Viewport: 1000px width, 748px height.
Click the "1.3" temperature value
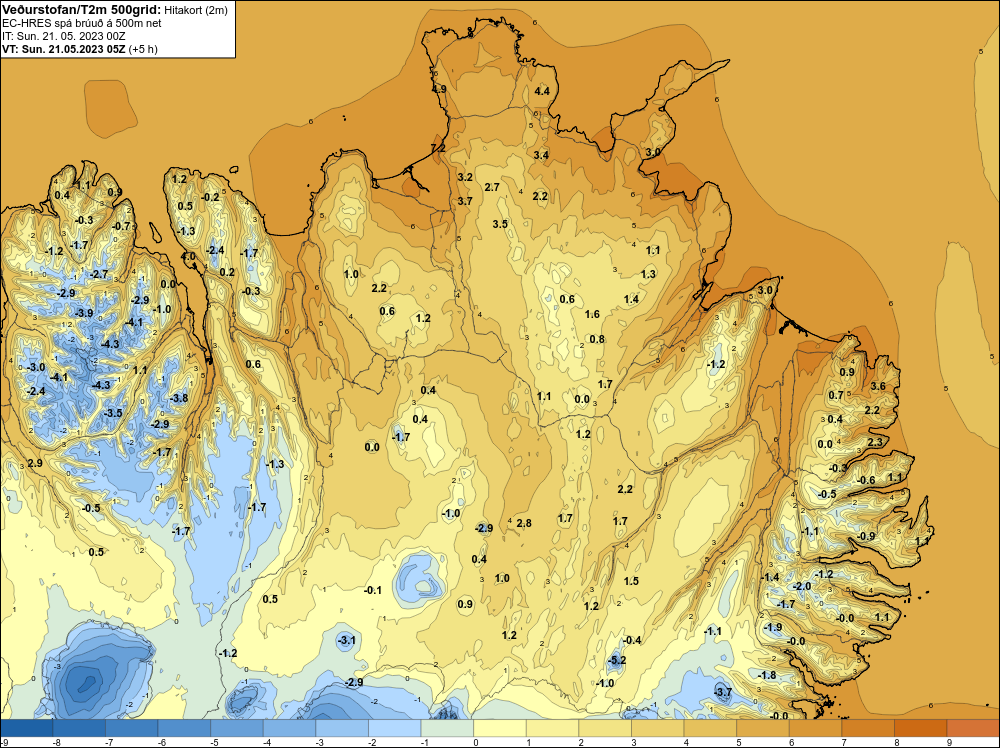(648, 274)
